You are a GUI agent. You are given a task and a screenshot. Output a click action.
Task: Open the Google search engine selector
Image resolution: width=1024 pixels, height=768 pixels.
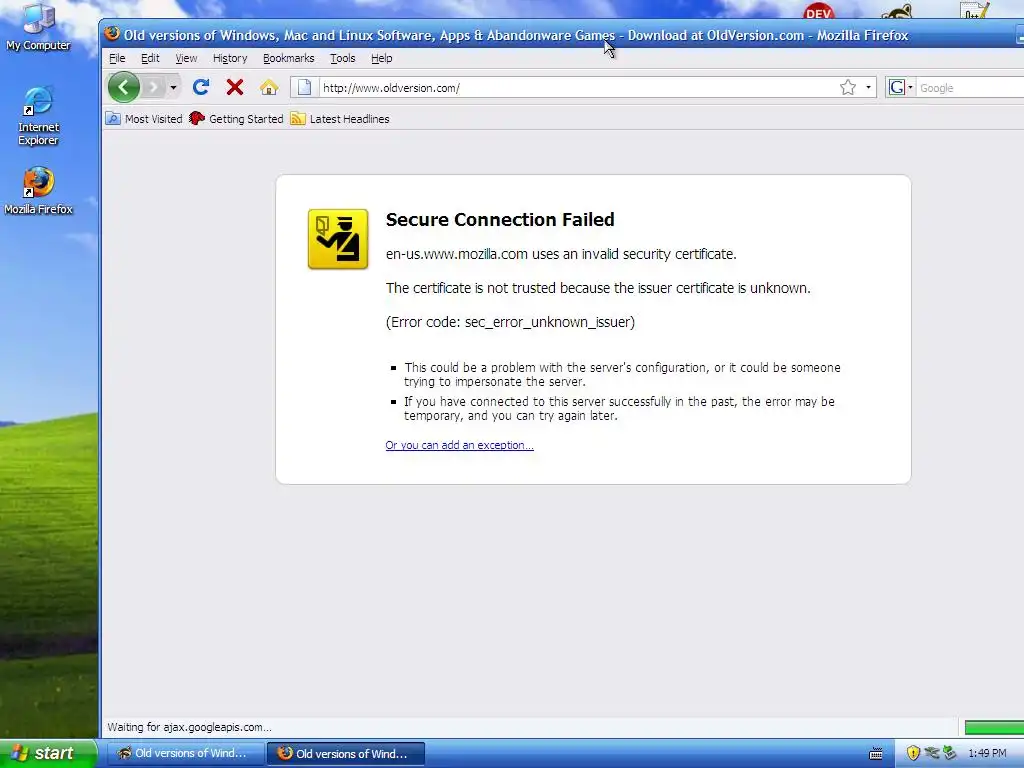tap(901, 88)
